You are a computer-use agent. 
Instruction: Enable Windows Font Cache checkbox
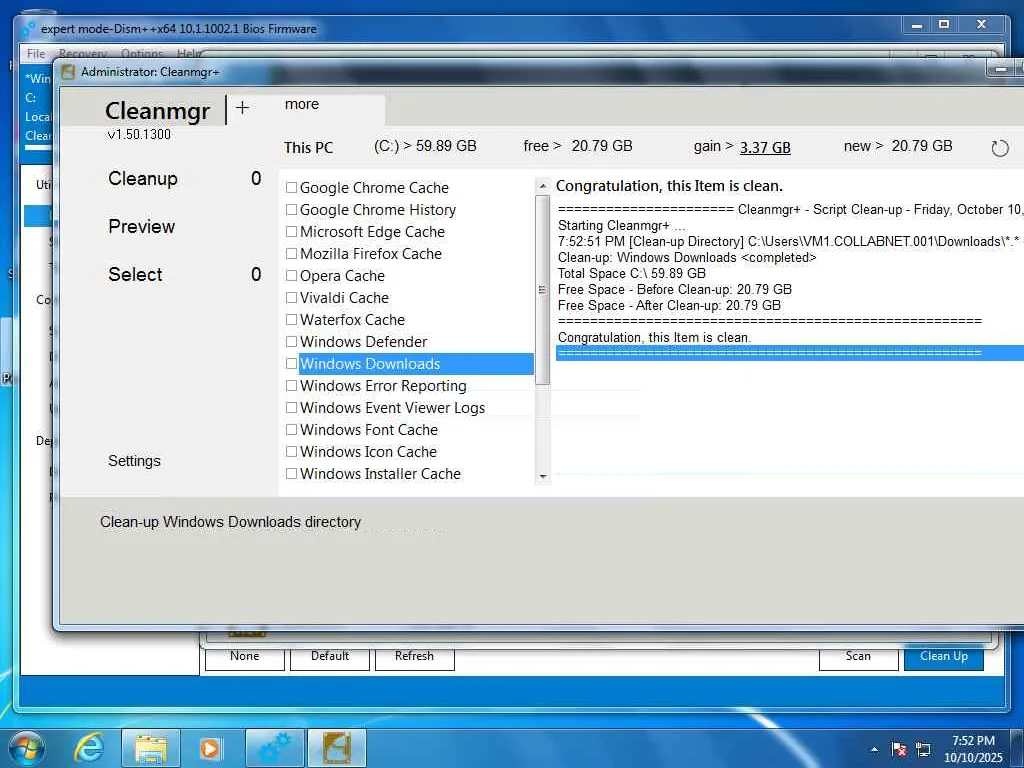[x=291, y=430]
